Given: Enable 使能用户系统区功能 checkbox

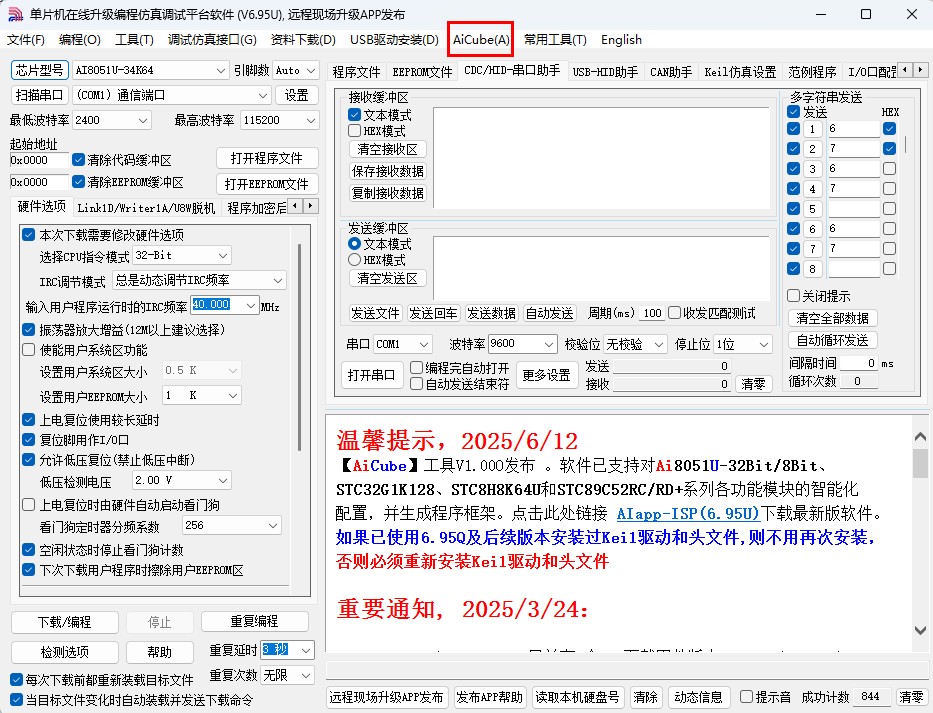Looking at the screenshot, I should [29, 350].
